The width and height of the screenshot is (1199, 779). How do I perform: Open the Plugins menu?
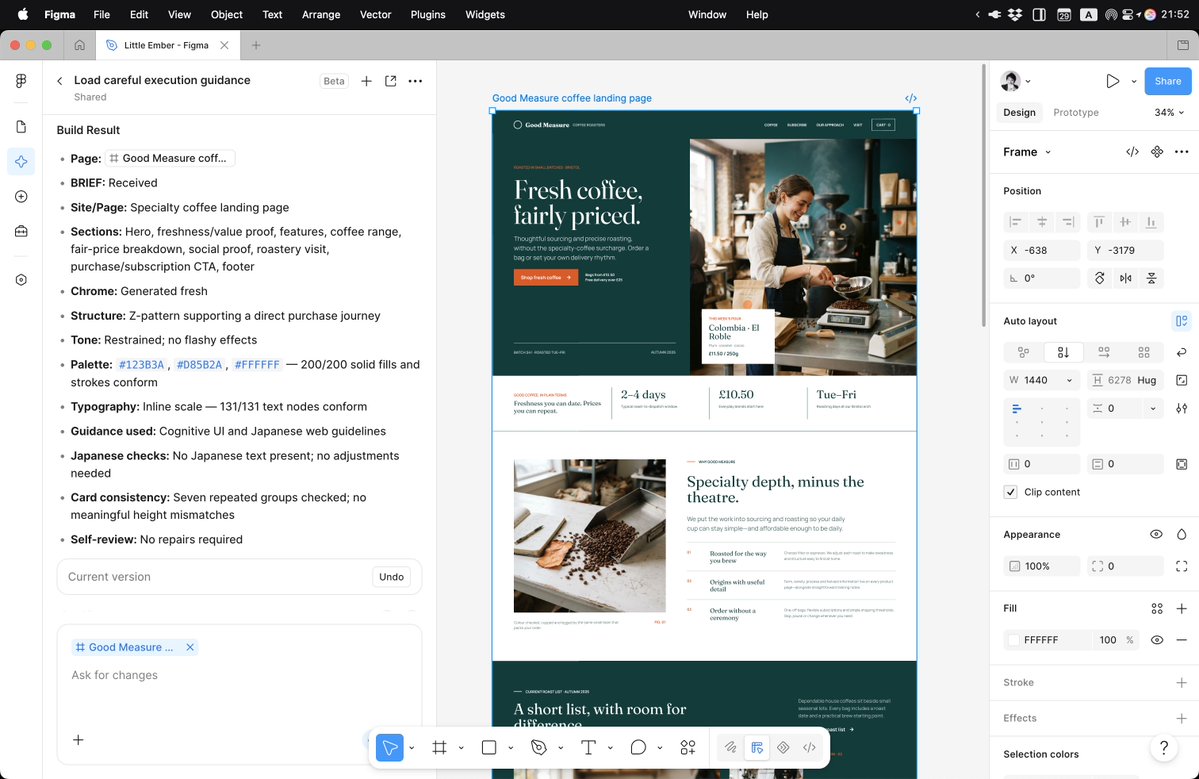coord(427,15)
